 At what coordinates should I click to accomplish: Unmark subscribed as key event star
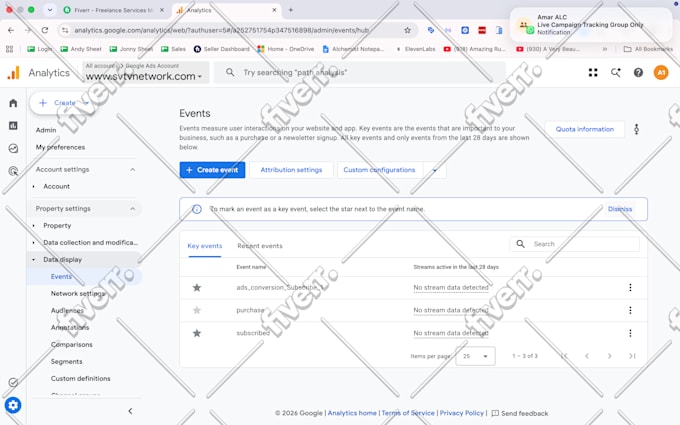(197, 333)
